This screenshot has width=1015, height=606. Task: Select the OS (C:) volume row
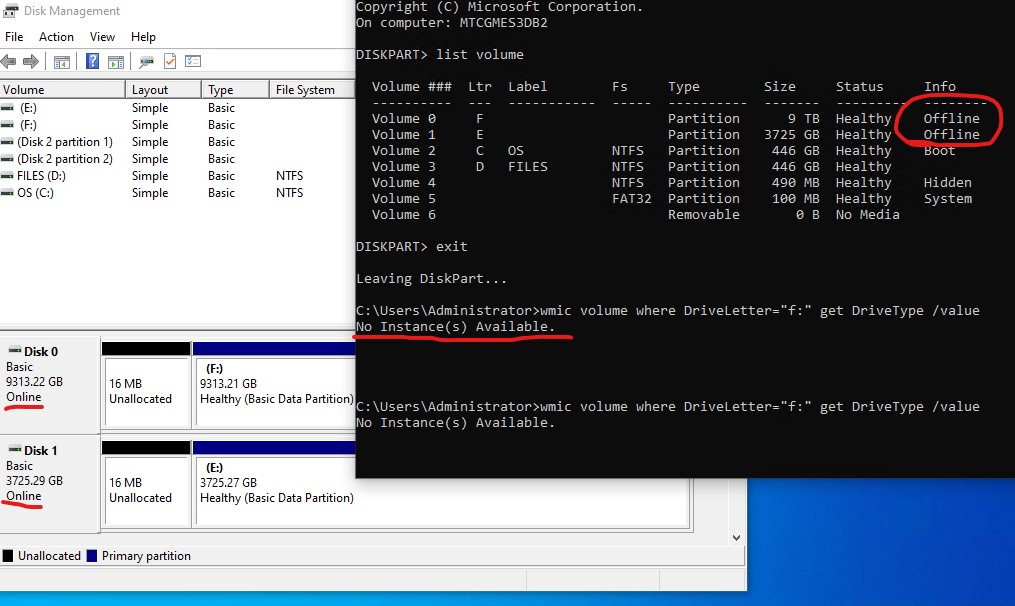coord(177,192)
